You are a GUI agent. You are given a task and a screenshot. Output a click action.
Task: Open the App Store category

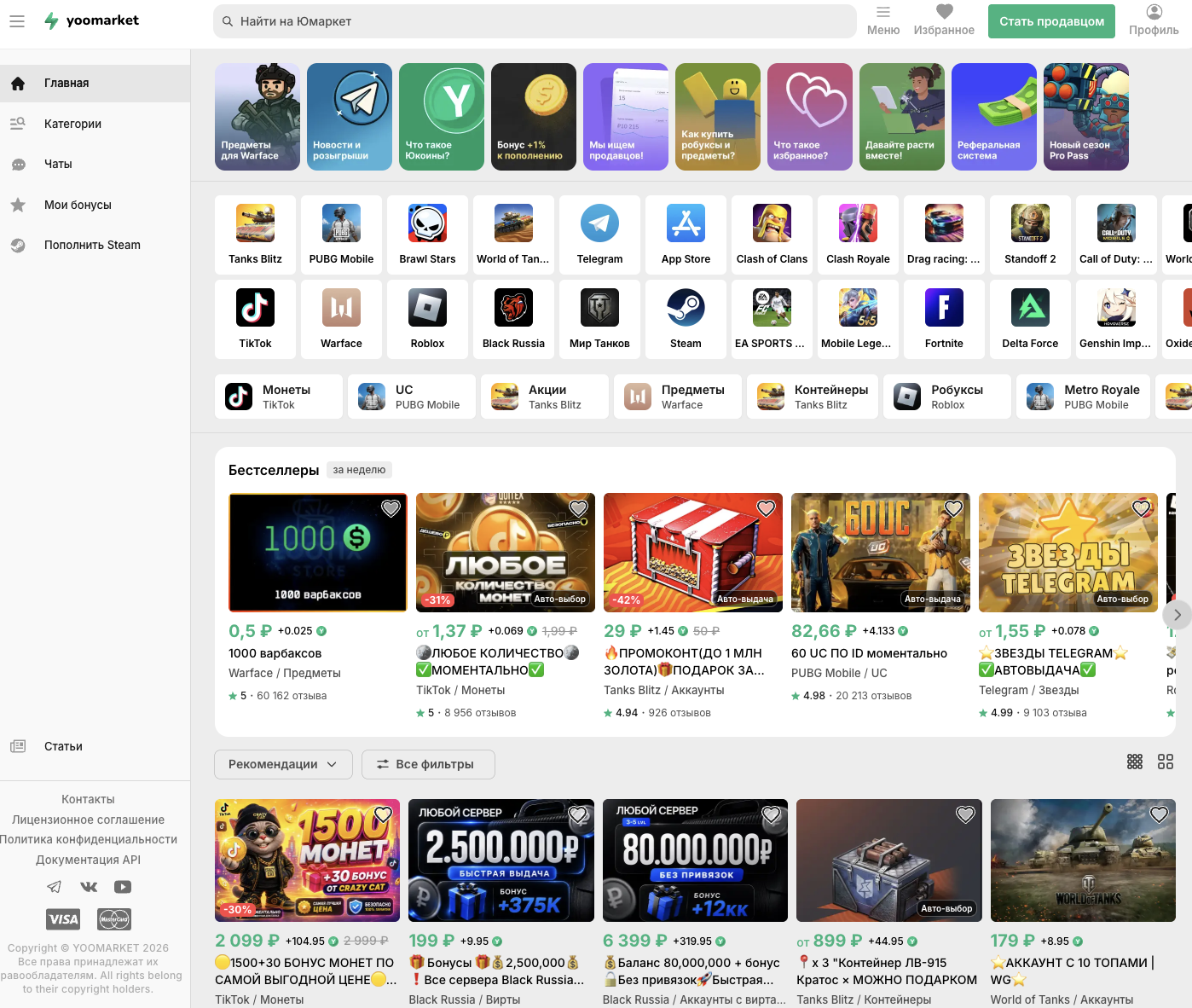pyautogui.click(x=686, y=235)
